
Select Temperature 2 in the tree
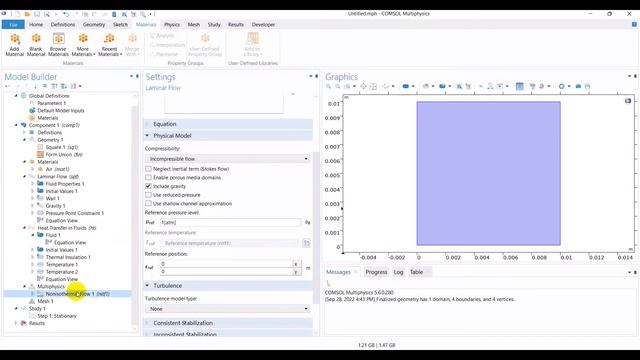[62, 271]
